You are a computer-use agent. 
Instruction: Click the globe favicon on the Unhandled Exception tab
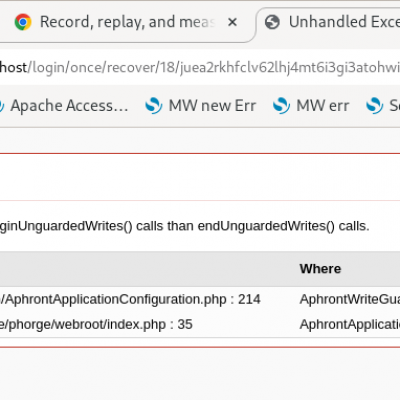tap(272, 22)
